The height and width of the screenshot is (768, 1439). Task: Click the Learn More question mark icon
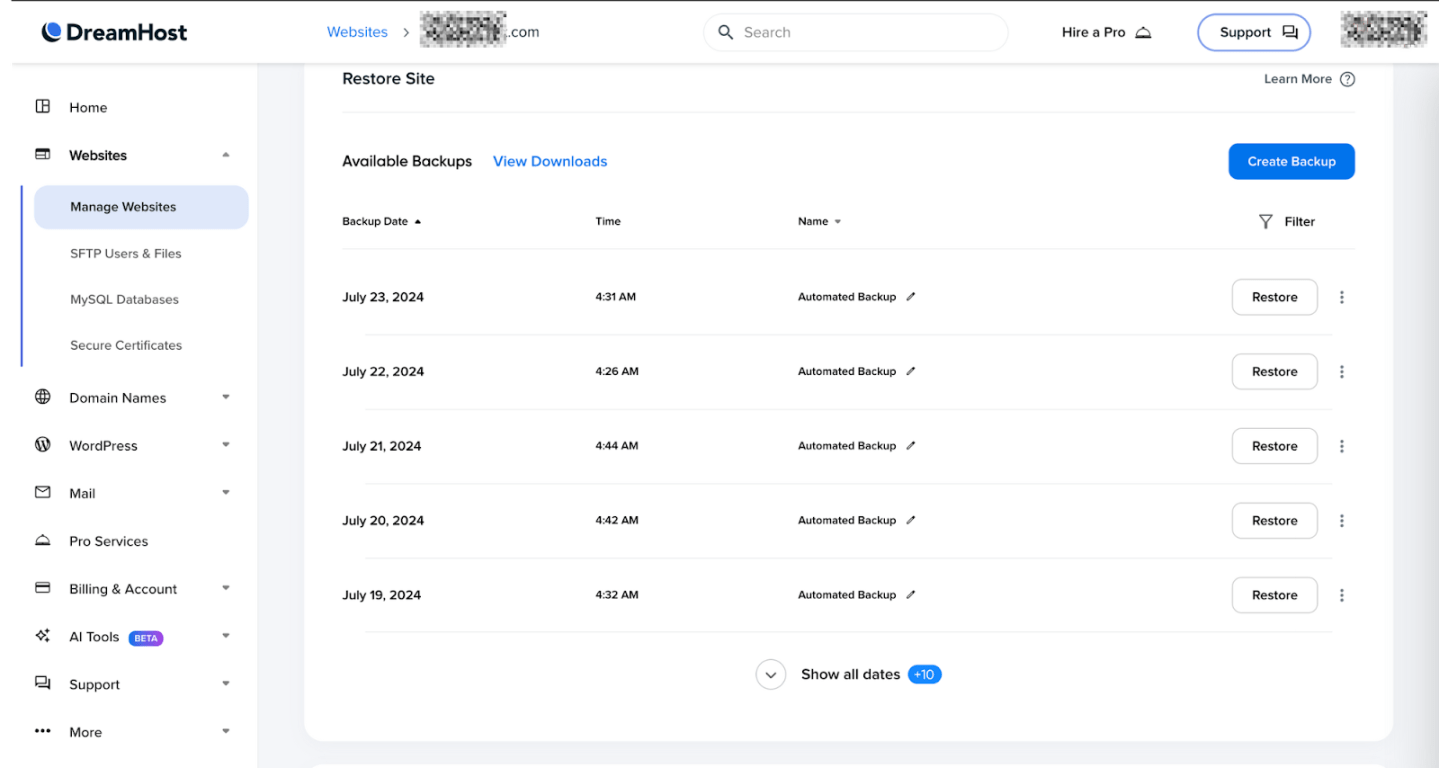point(1347,78)
